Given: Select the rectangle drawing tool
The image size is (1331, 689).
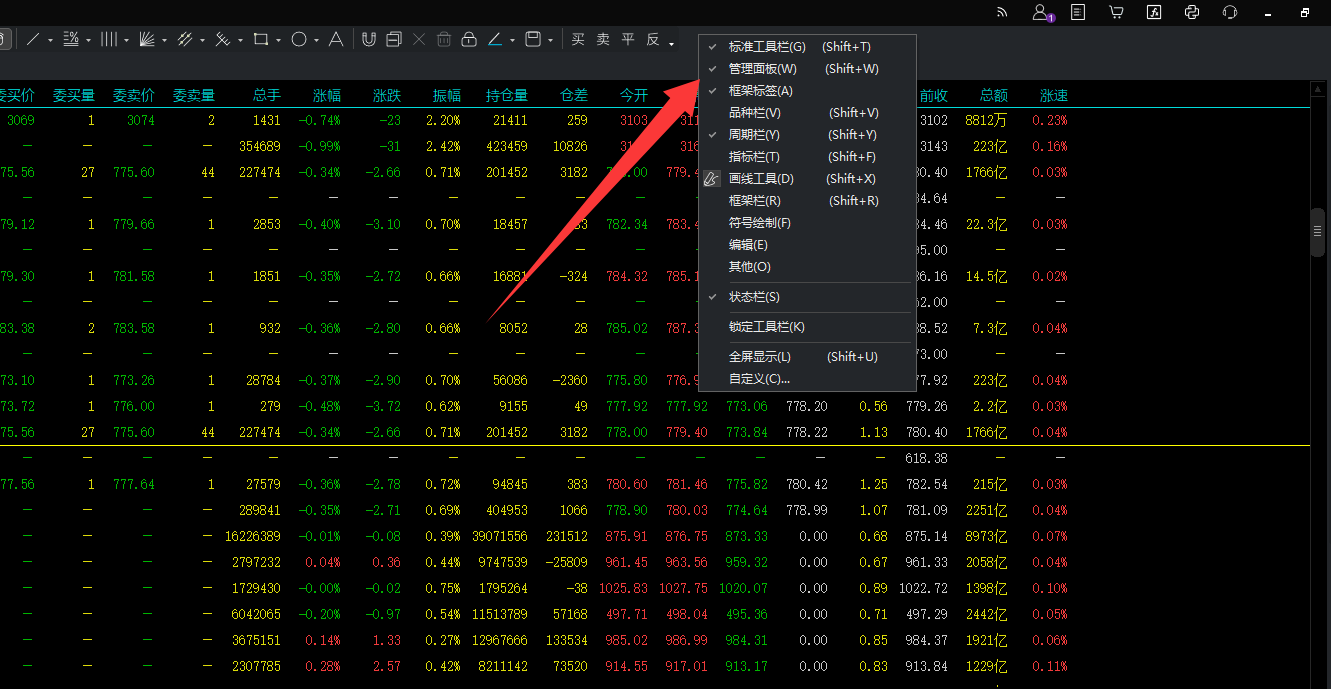Looking at the screenshot, I should click(260, 39).
